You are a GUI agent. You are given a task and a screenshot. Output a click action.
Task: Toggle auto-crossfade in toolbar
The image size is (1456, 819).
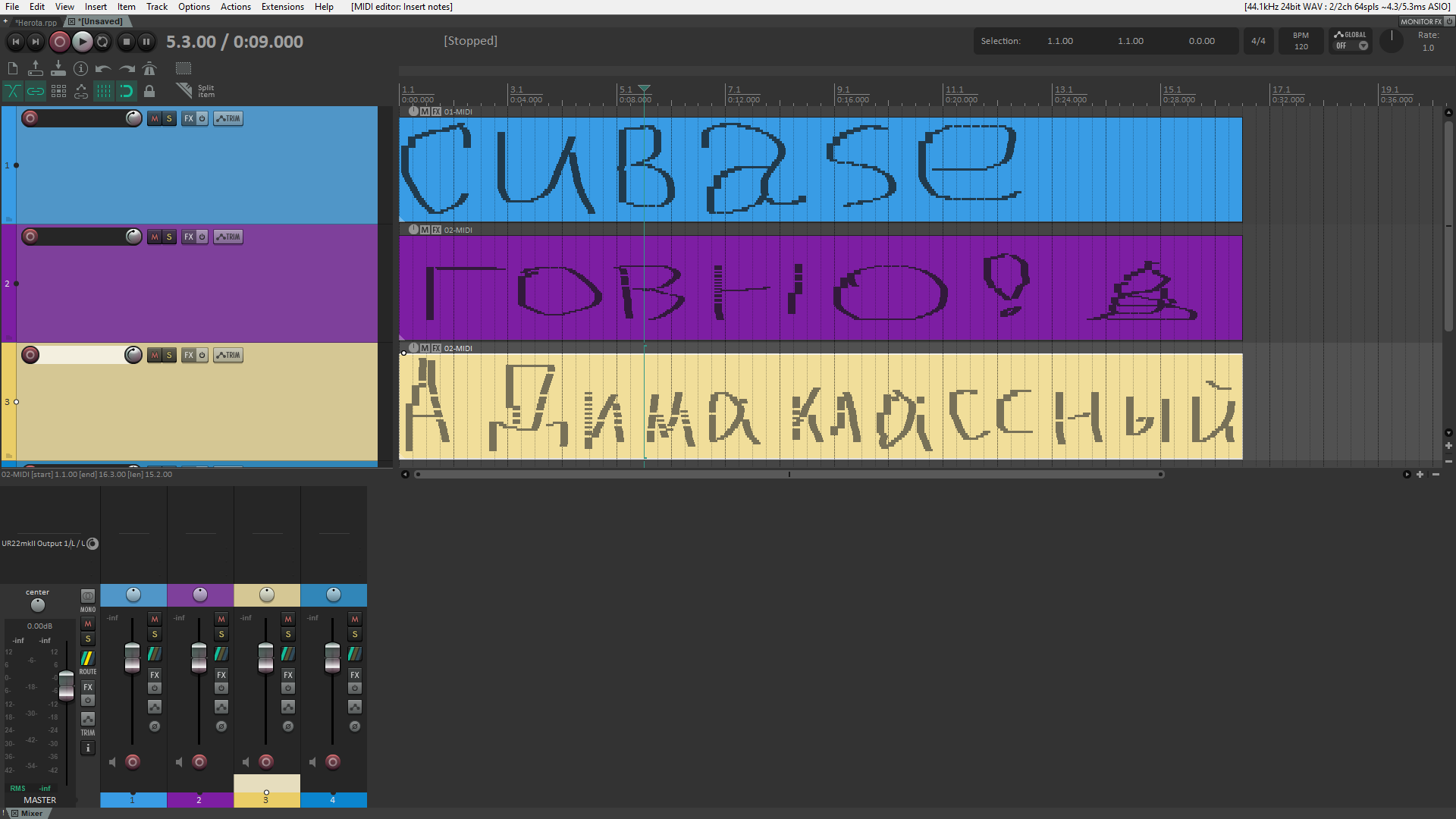(12, 92)
